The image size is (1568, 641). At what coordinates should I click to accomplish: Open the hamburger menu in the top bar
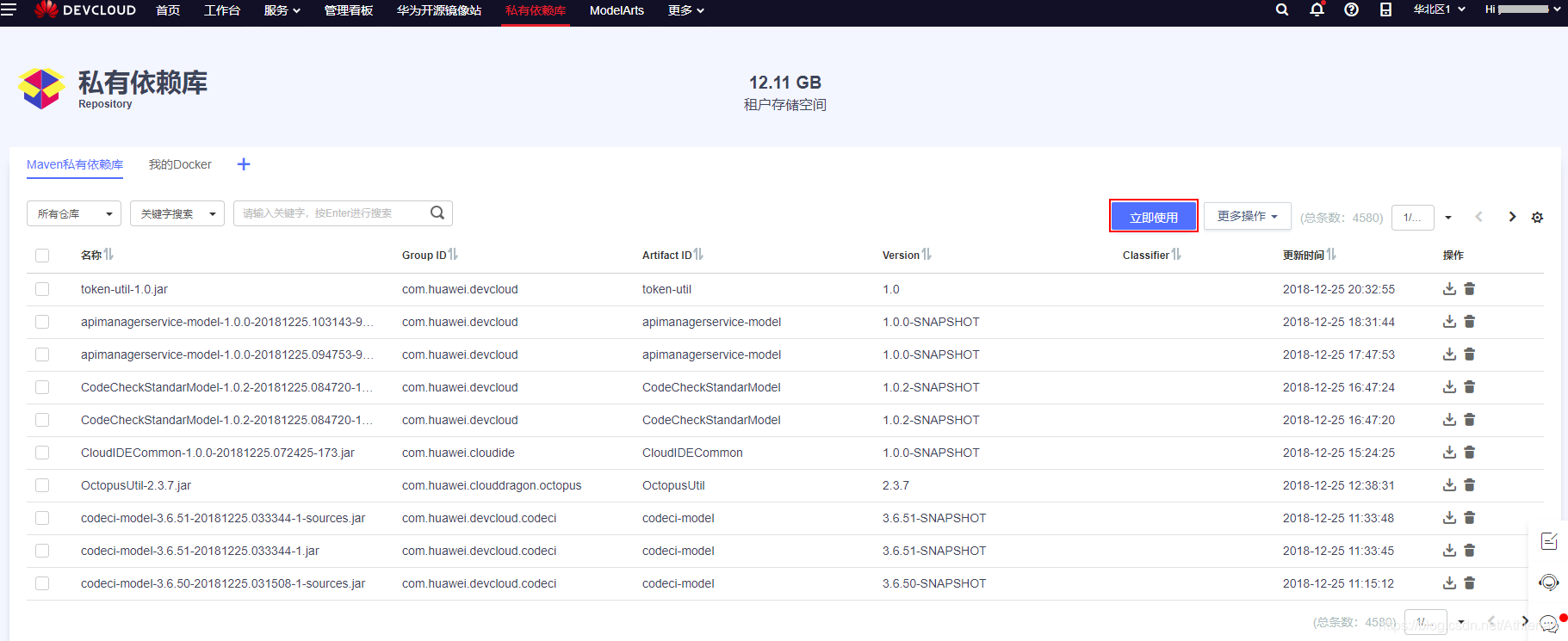click(9, 9)
